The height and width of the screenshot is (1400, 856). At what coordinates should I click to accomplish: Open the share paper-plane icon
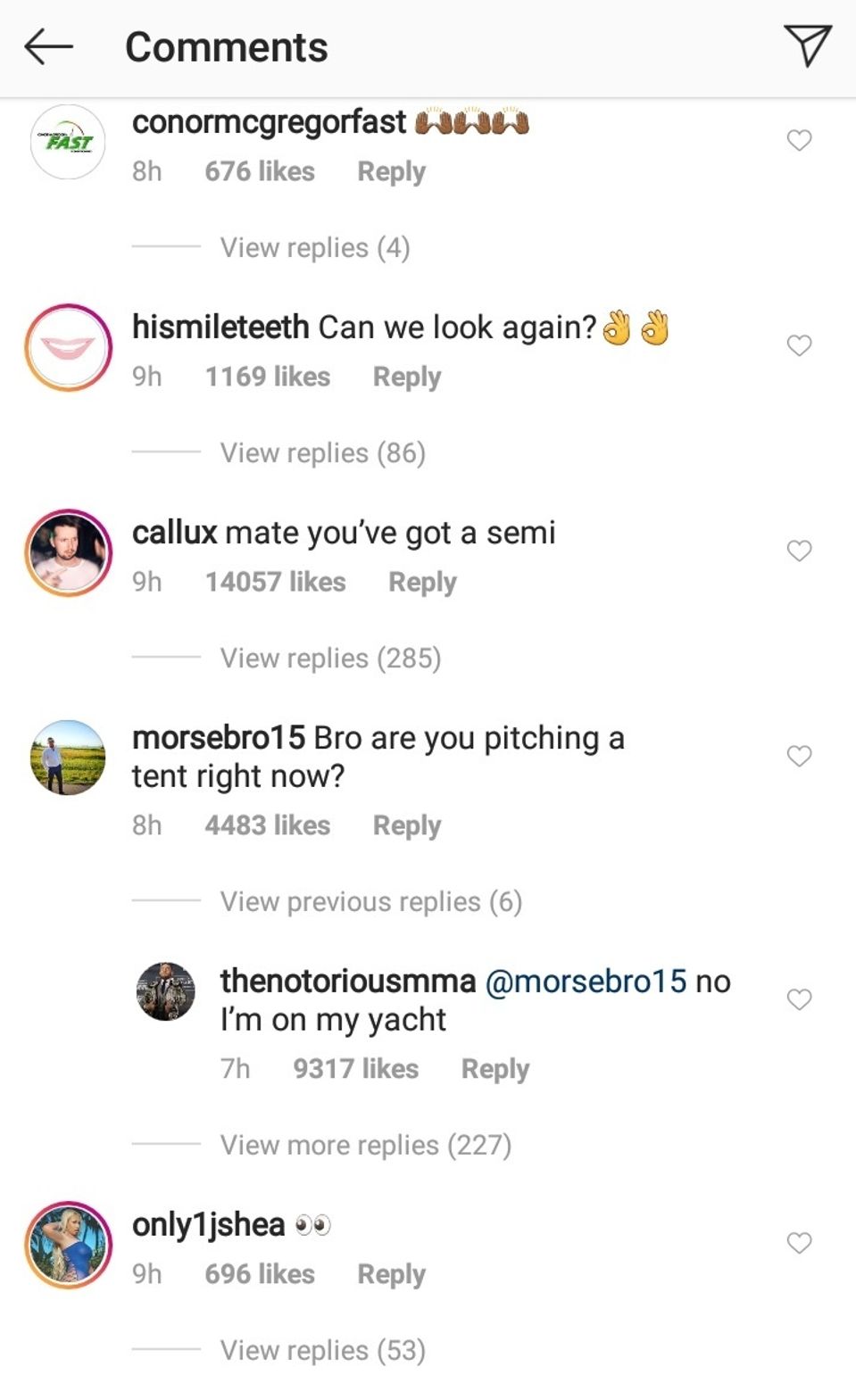coord(807,46)
